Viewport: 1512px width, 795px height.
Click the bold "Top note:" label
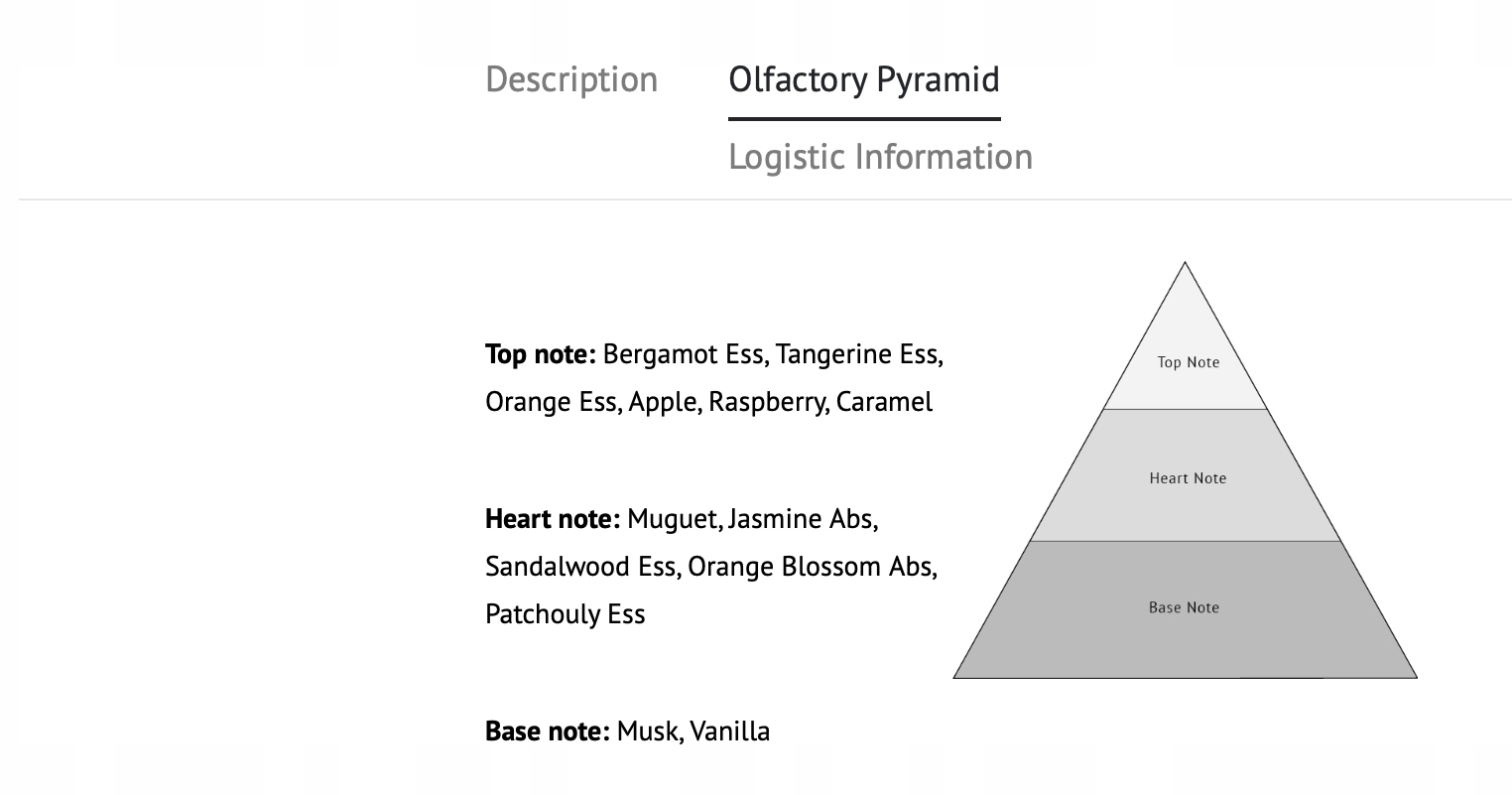(x=540, y=354)
